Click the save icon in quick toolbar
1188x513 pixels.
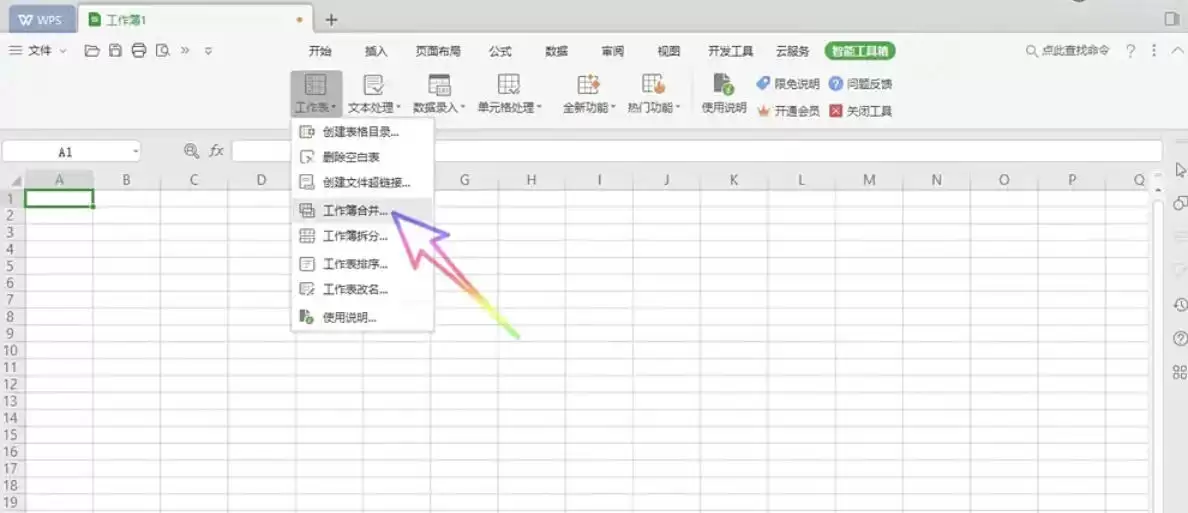pos(115,51)
